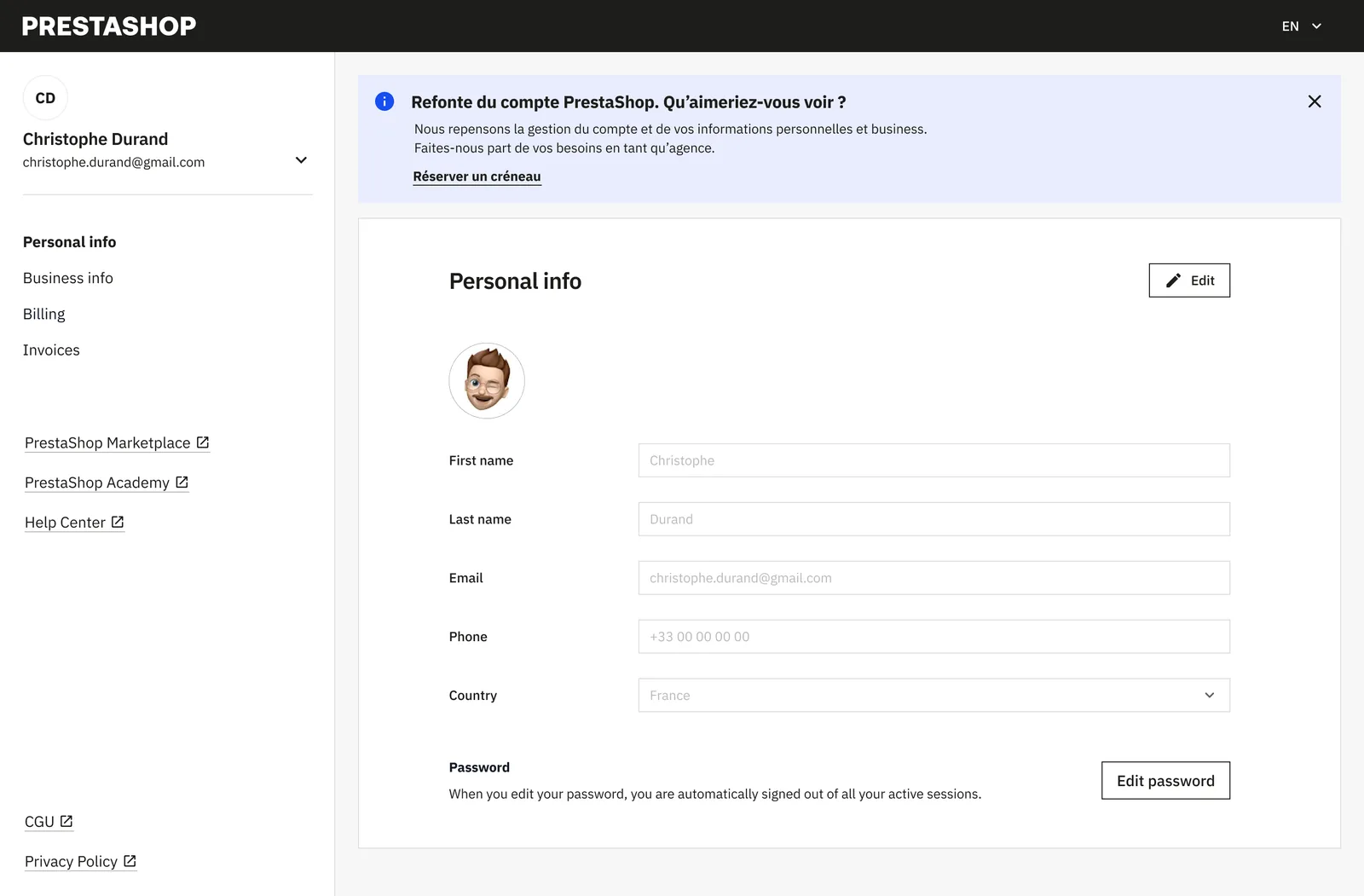Click christophe.durand@gmail.com text in sidebar

coord(114,162)
